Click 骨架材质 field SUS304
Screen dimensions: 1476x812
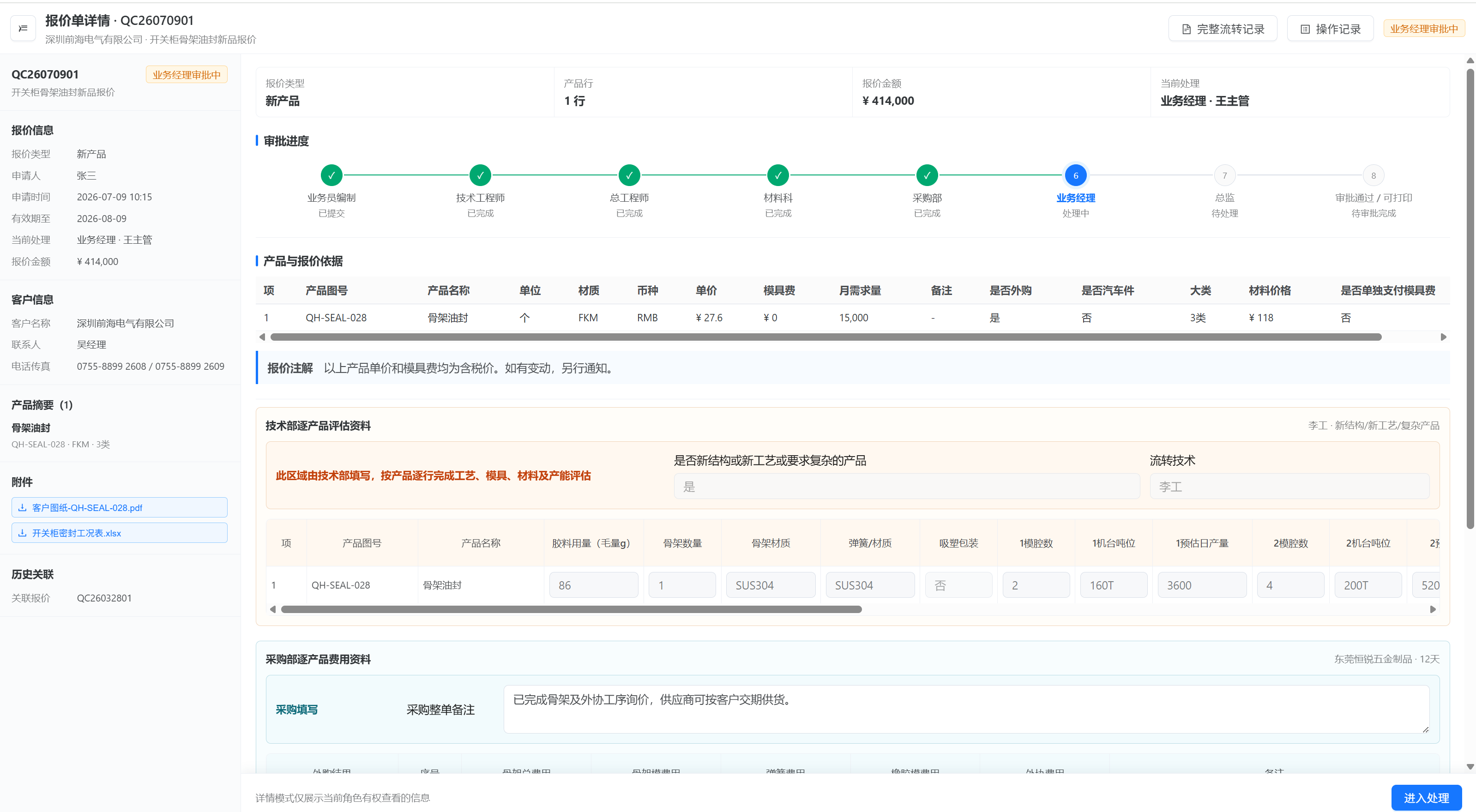[x=771, y=585]
